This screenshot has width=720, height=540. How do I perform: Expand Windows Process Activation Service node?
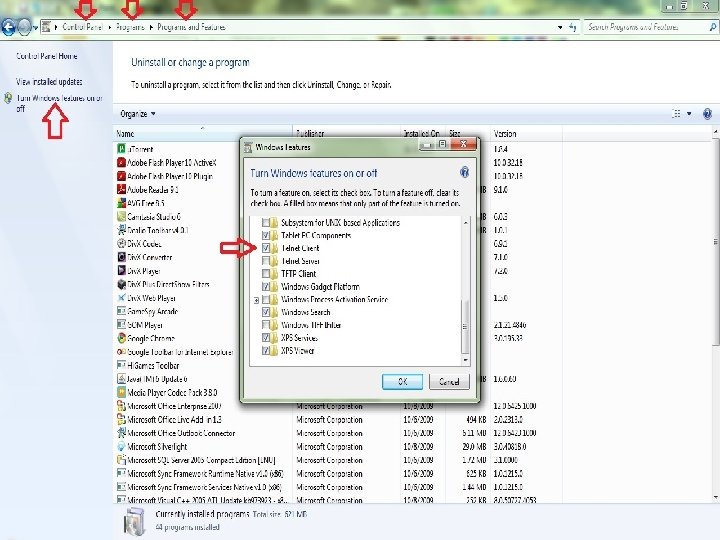click(256, 300)
